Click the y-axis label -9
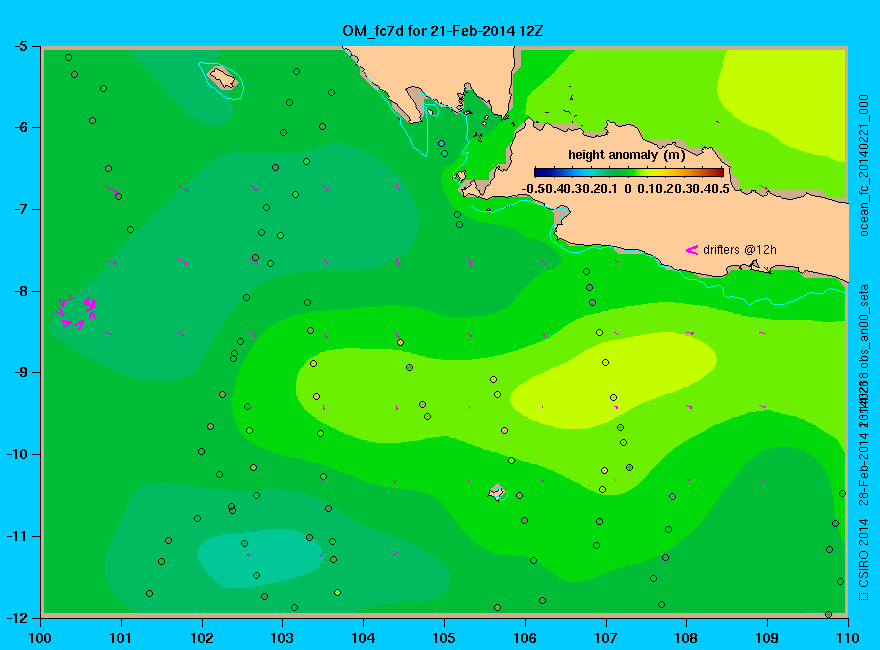Image resolution: width=880 pixels, height=650 pixels. 20,373
